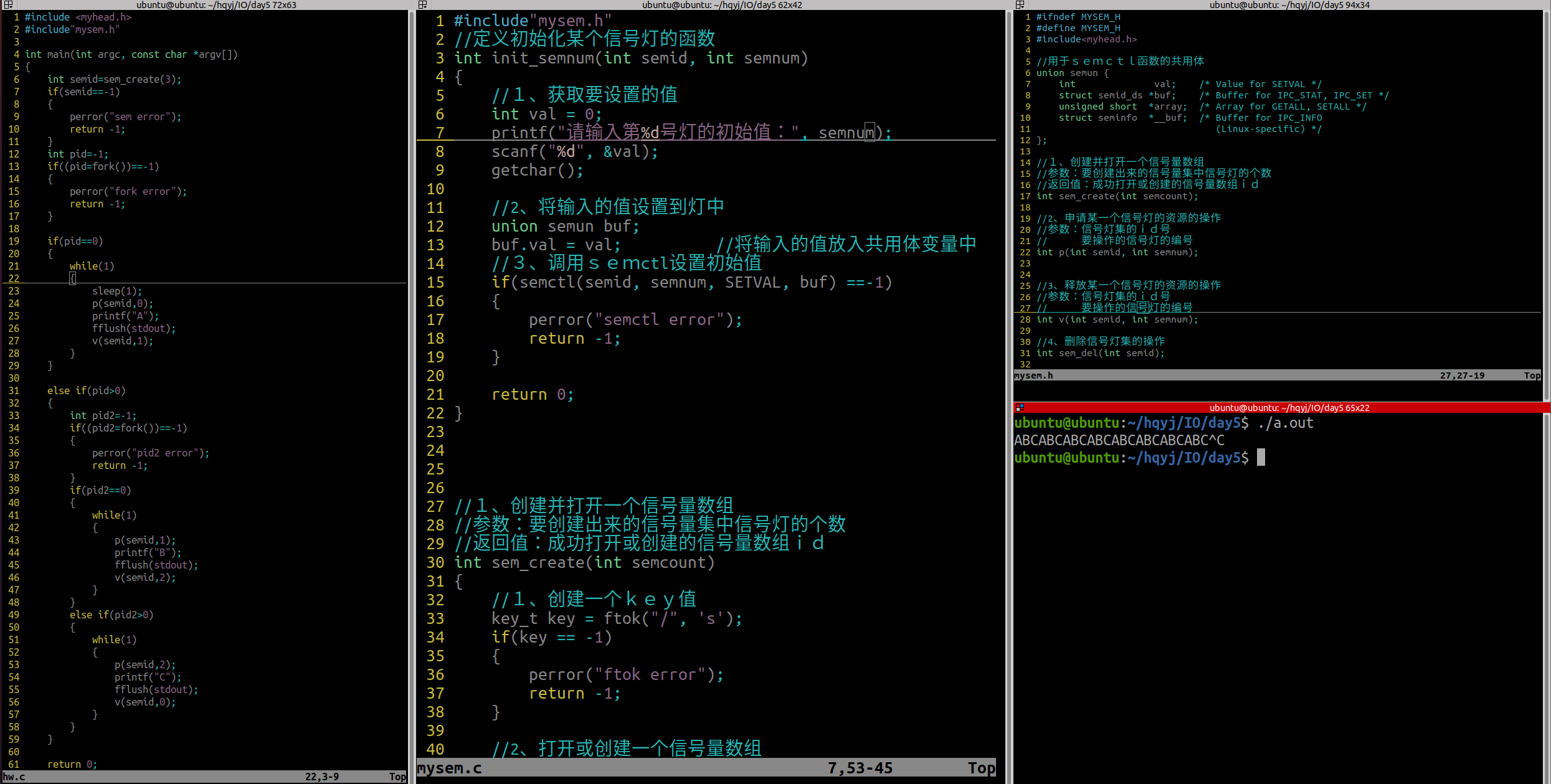
Task: Click the 'Top' indicator in the mysem.c status bar
Action: pyautogui.click(x=981, y=768)
